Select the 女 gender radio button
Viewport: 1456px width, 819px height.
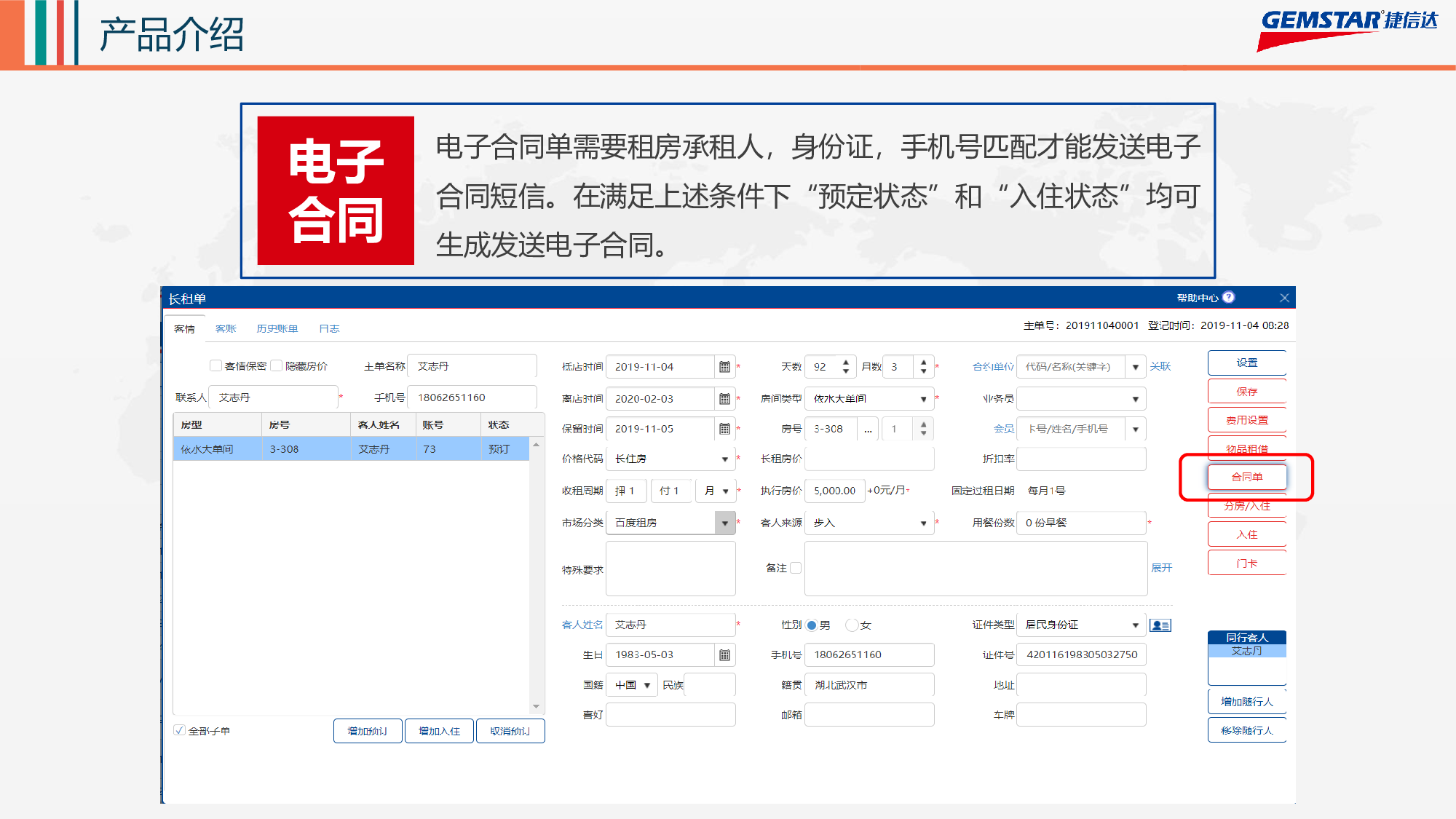coord(852,625)
